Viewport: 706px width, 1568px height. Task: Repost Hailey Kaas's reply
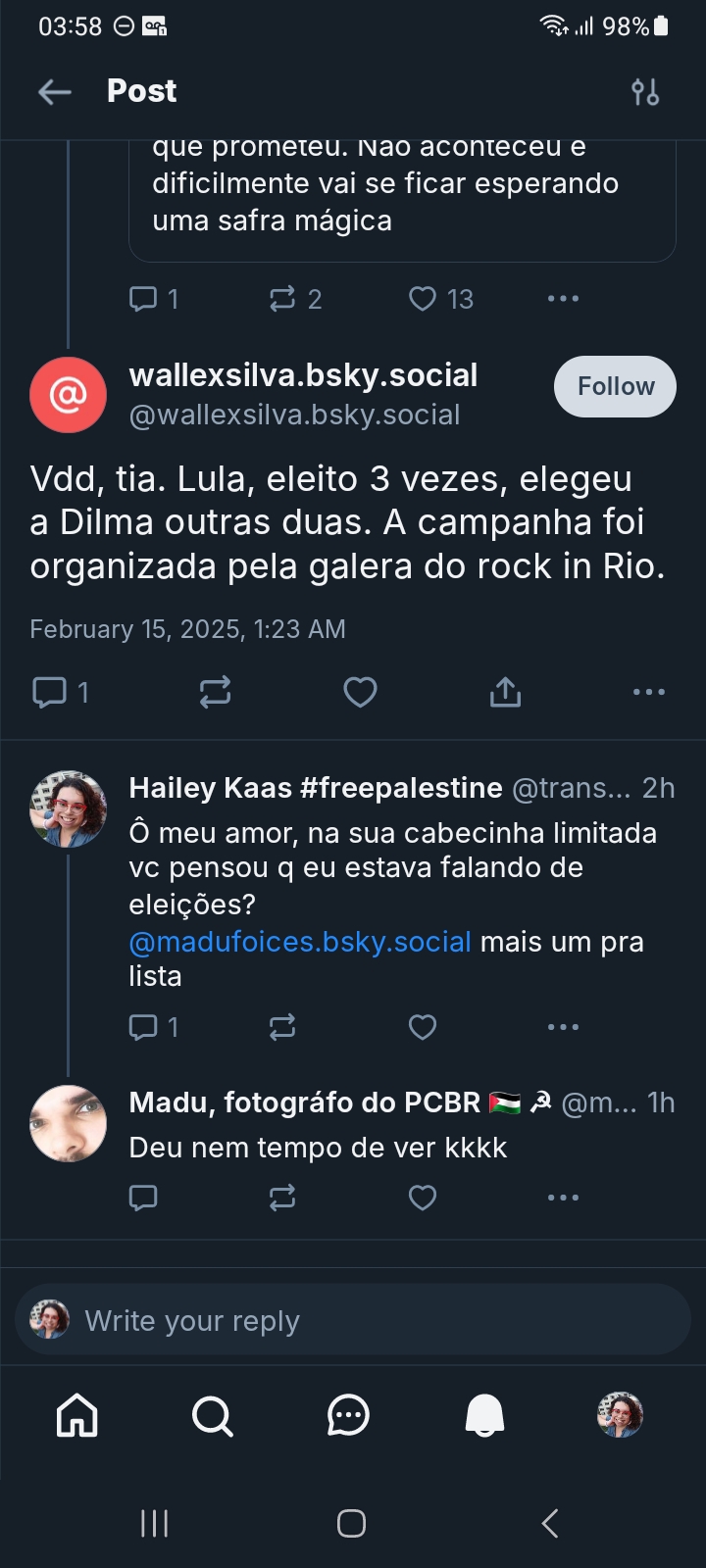pos(282,1027)
